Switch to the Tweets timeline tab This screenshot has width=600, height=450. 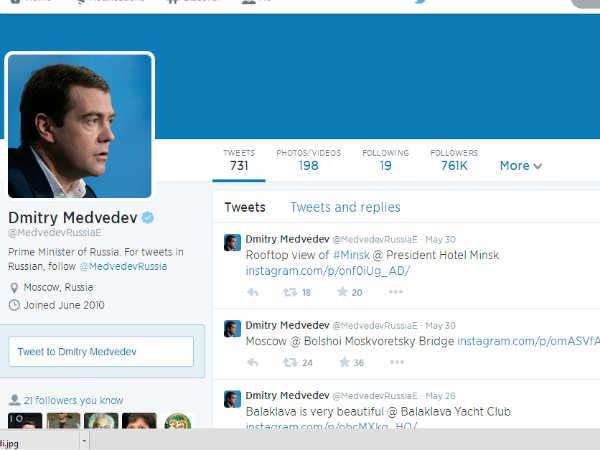tap(245, 207)
